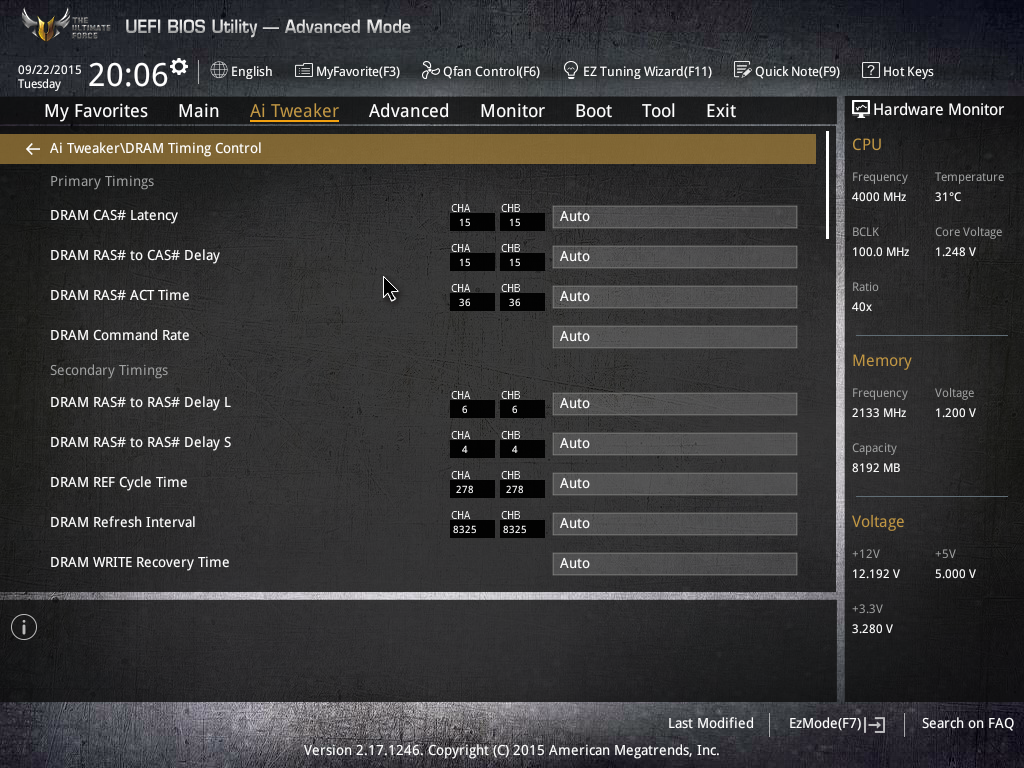
Task: Open DRAM Command Rate Auto dropdown
Action: tap(675, 336)
